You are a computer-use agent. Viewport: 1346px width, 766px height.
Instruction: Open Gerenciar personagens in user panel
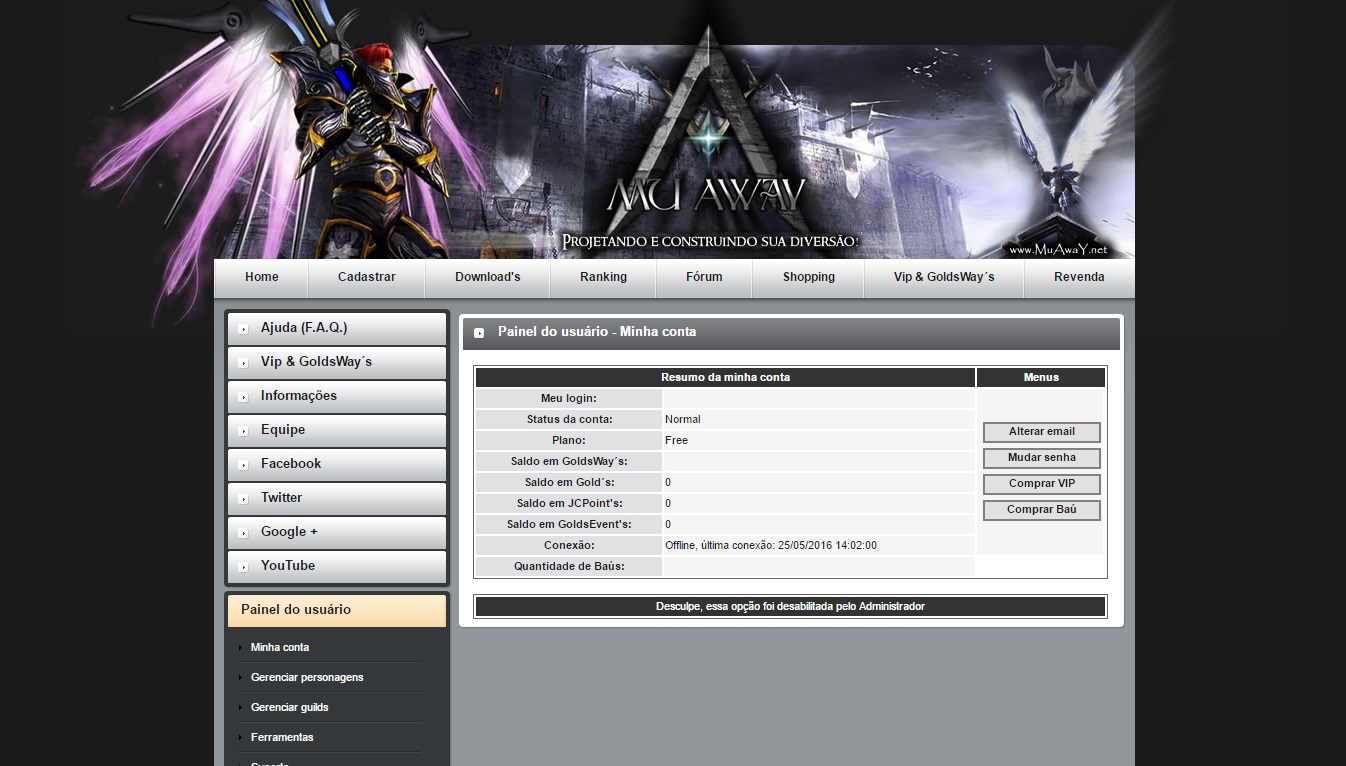307,678
